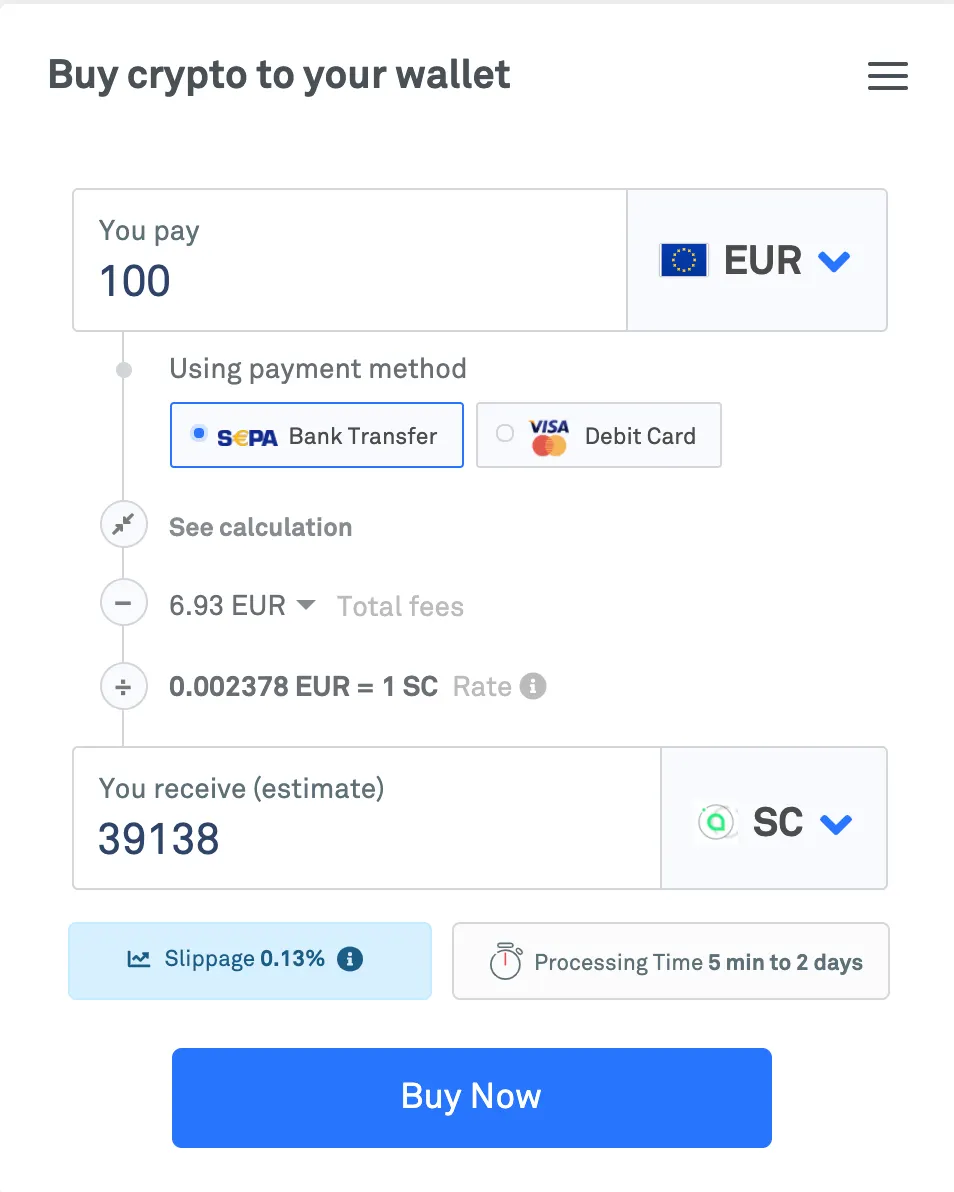
Task: Click the stopwatch icon by Processing Time
Action: (x=505, y=961)
